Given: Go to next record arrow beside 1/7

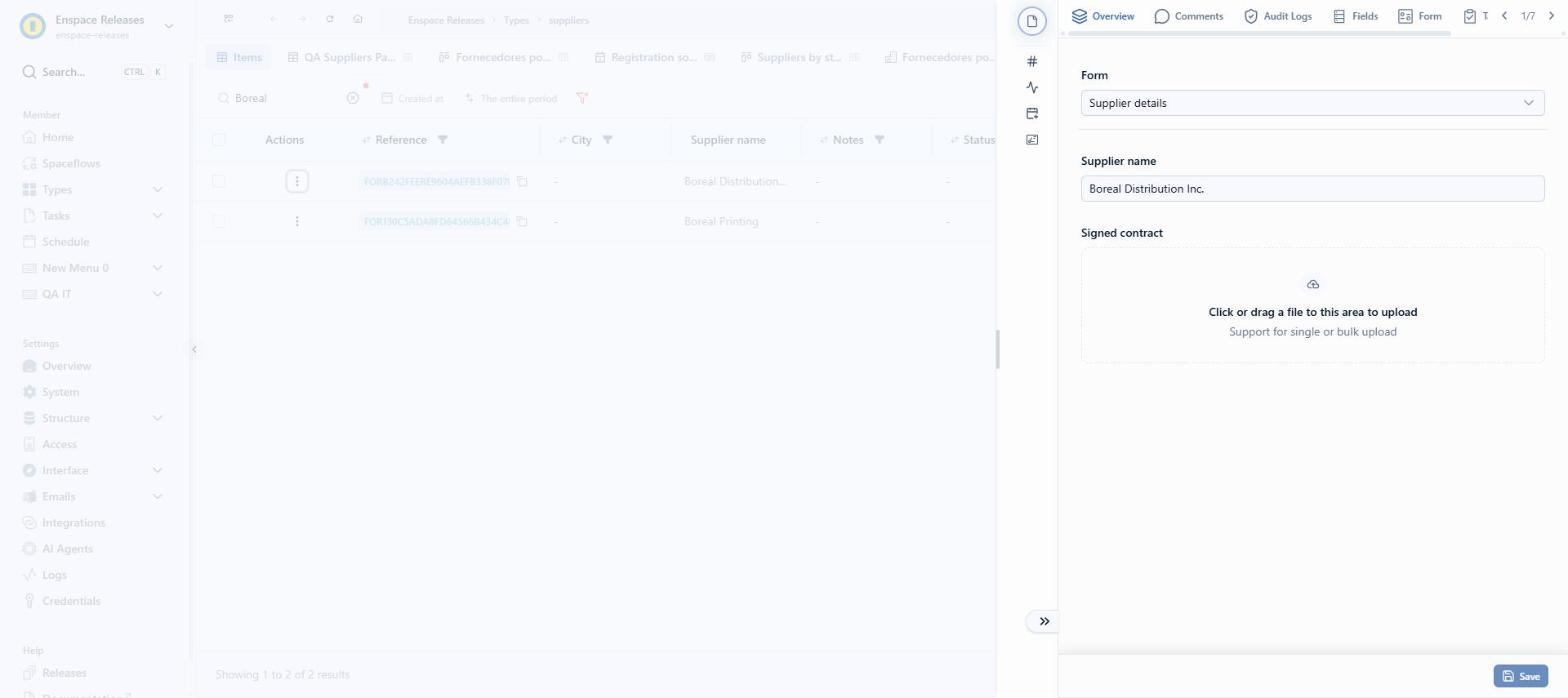Looking at the screenshot, I should [x=1551, y=16].
